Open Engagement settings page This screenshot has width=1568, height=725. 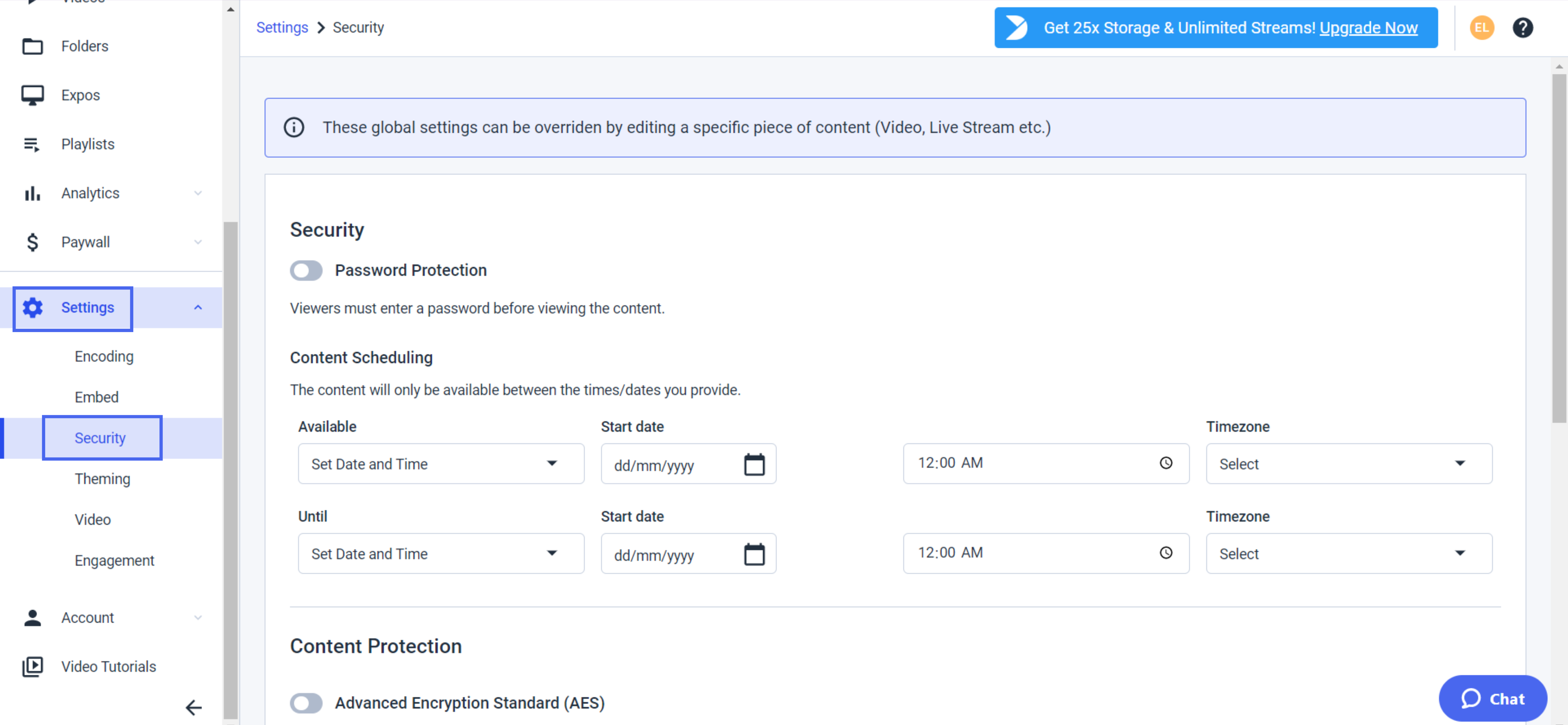tap(114, 561)
